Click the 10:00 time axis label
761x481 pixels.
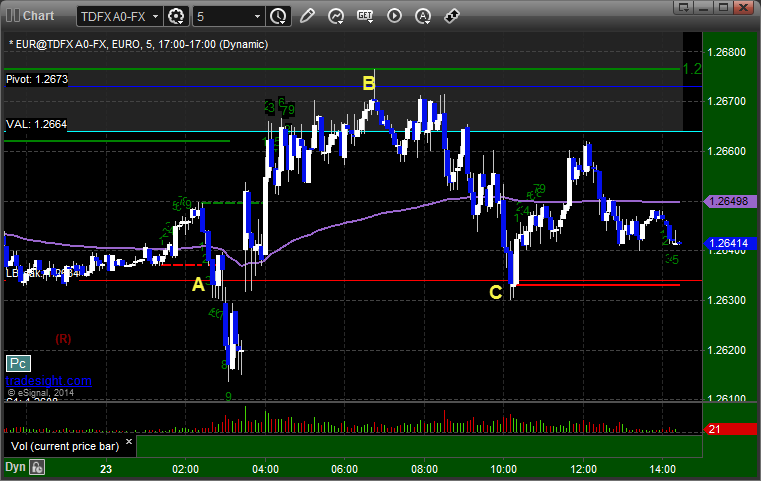[x=503, y=469]
